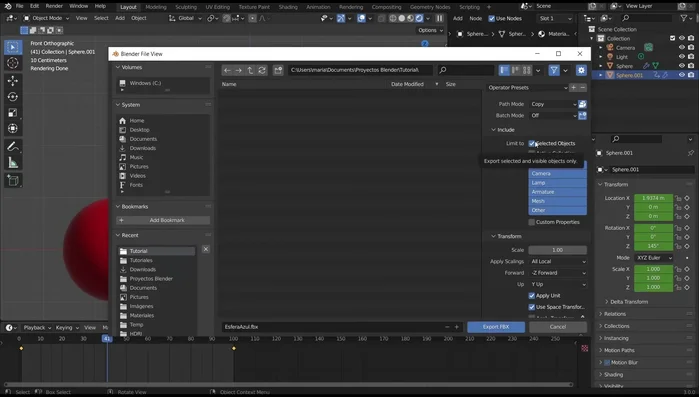Screen dimensions: 699x397
Task: Enable rendered viewport shading mode
Action: (419, 18)
